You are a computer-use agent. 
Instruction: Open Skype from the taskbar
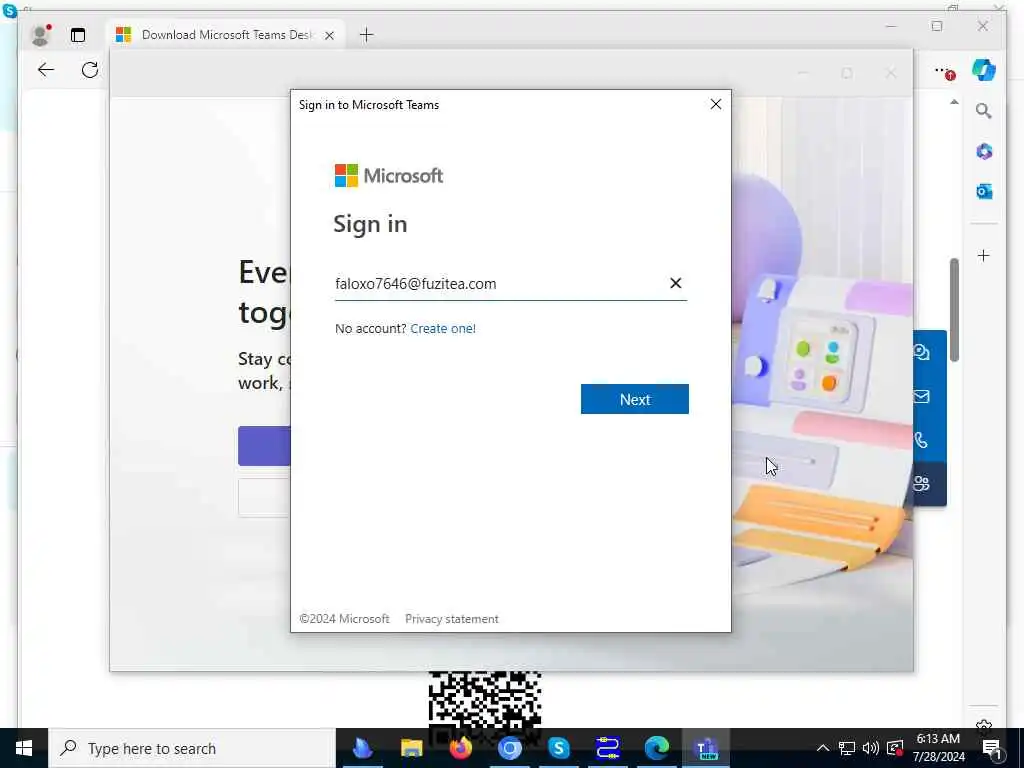point(559,748)
